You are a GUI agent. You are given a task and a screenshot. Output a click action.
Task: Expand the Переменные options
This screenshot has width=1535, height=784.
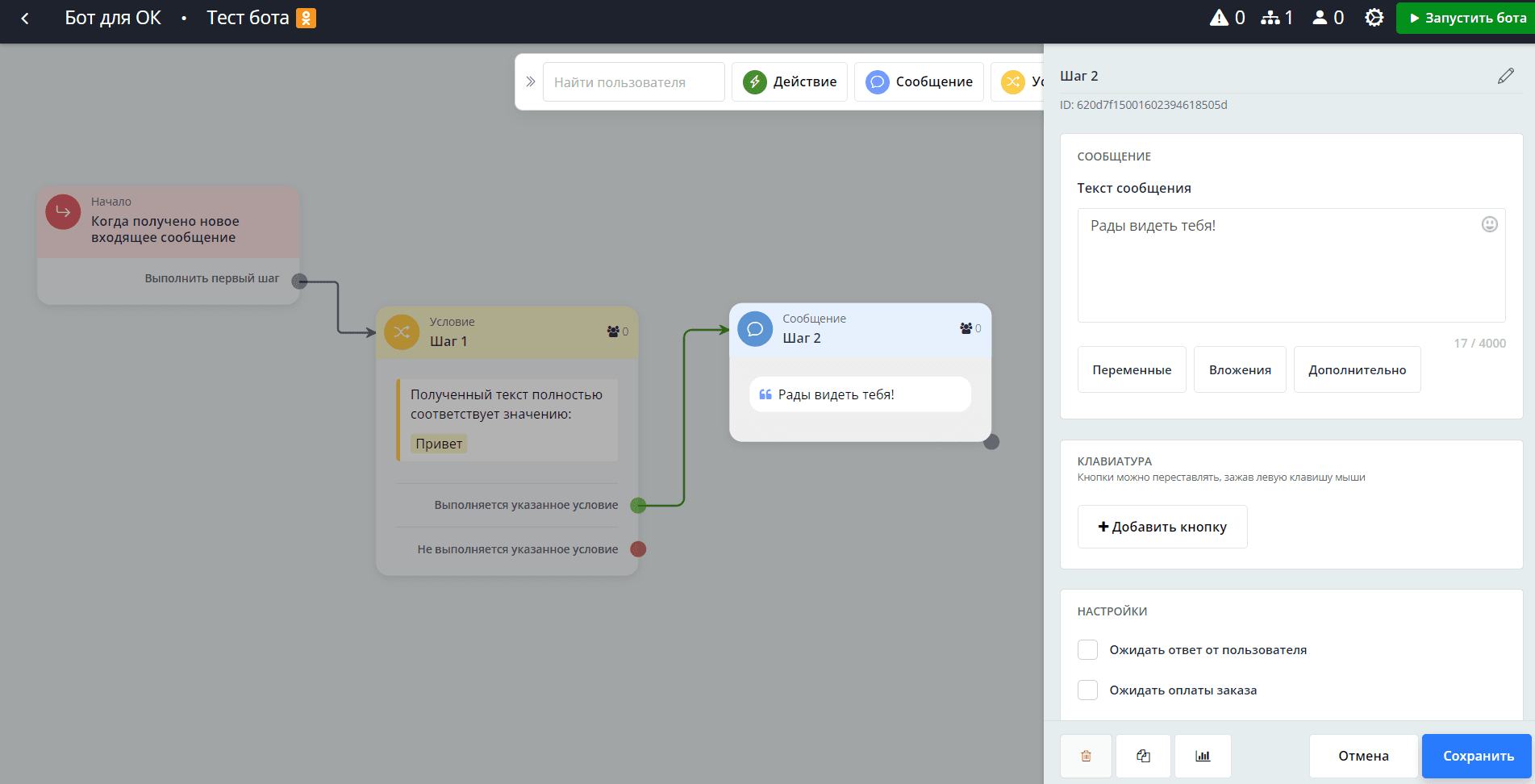(1131, 369)
